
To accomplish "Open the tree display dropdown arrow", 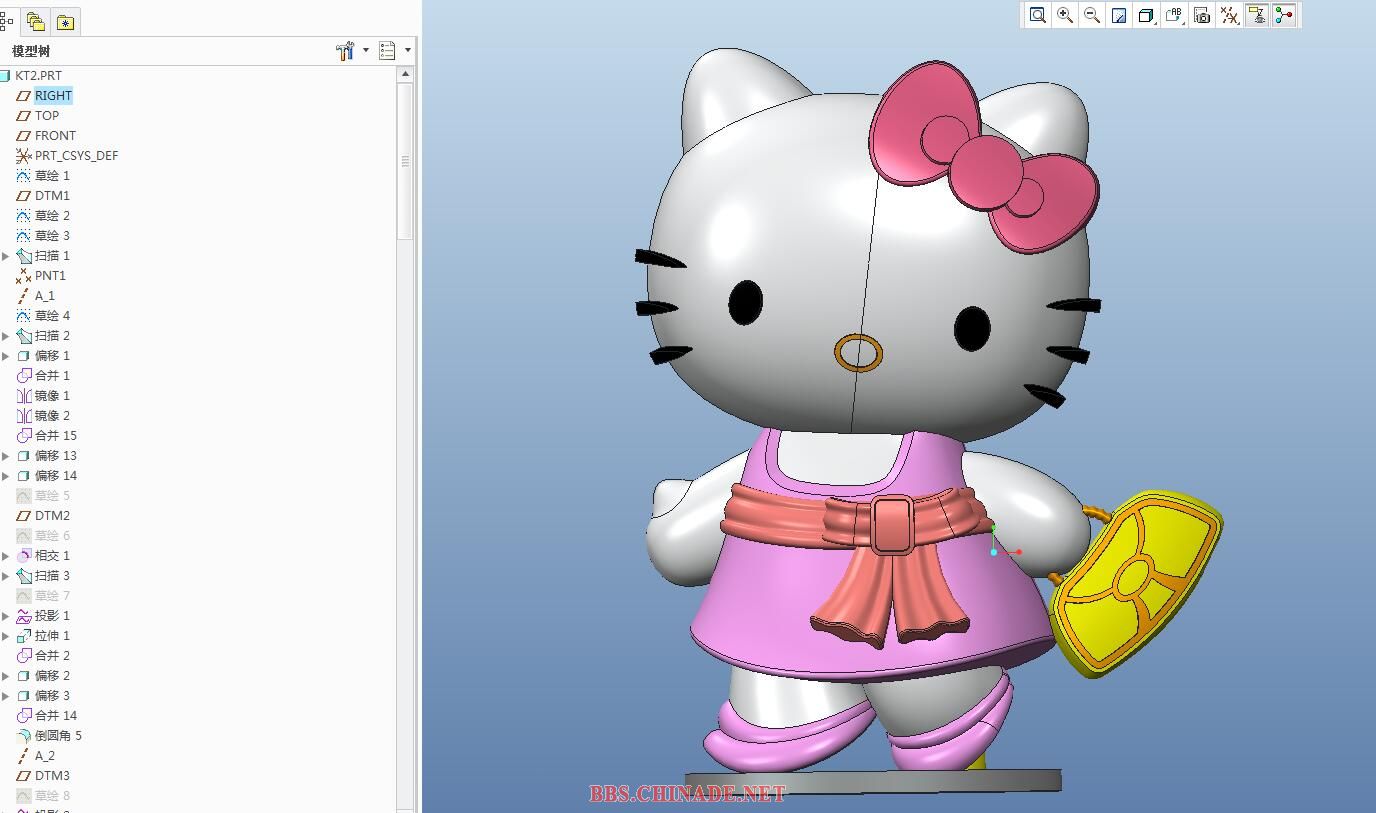I will pyautogui.click(x=407, y=51).
